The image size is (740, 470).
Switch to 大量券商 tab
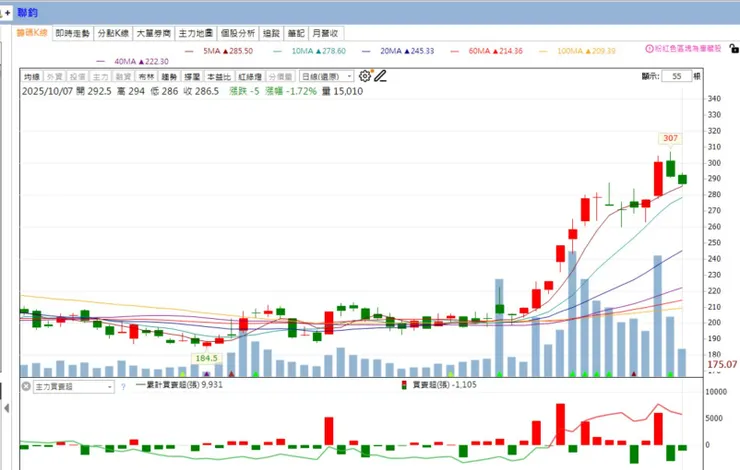pos(154,33)
